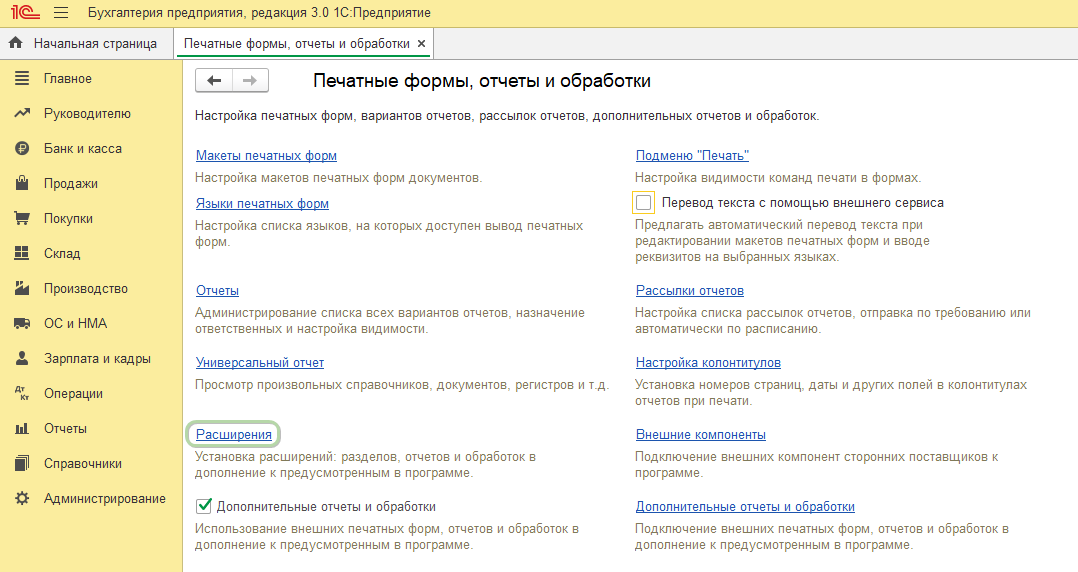Image resolution: width=1078 pixels, height=572 pixels.
Task: Go back with the left arrow button
Action: [214, 80]
